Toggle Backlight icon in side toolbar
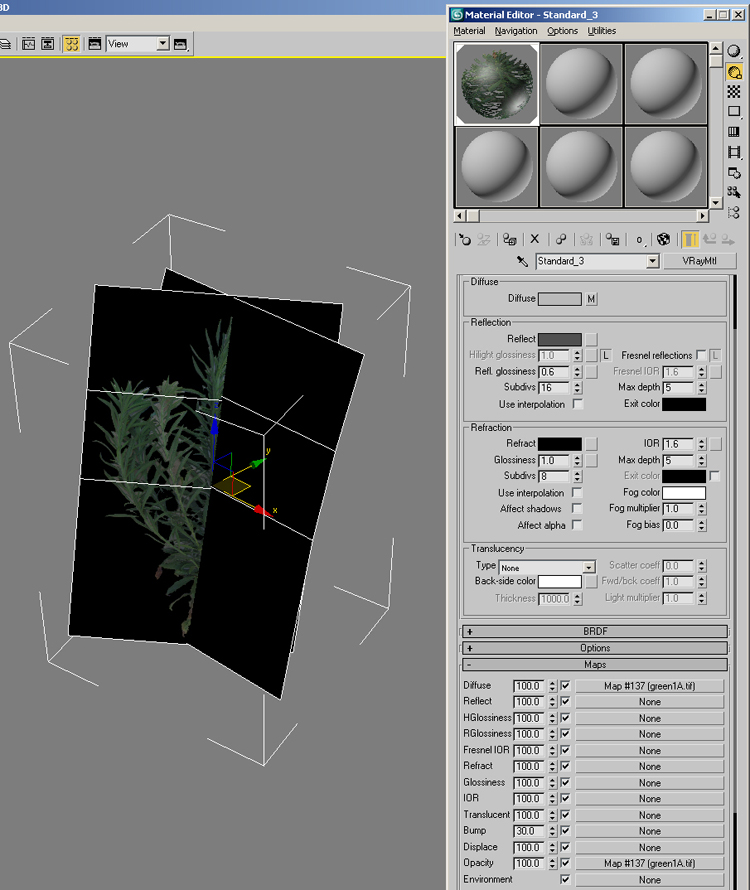This screenshot has width=750, height=890. 734,72
